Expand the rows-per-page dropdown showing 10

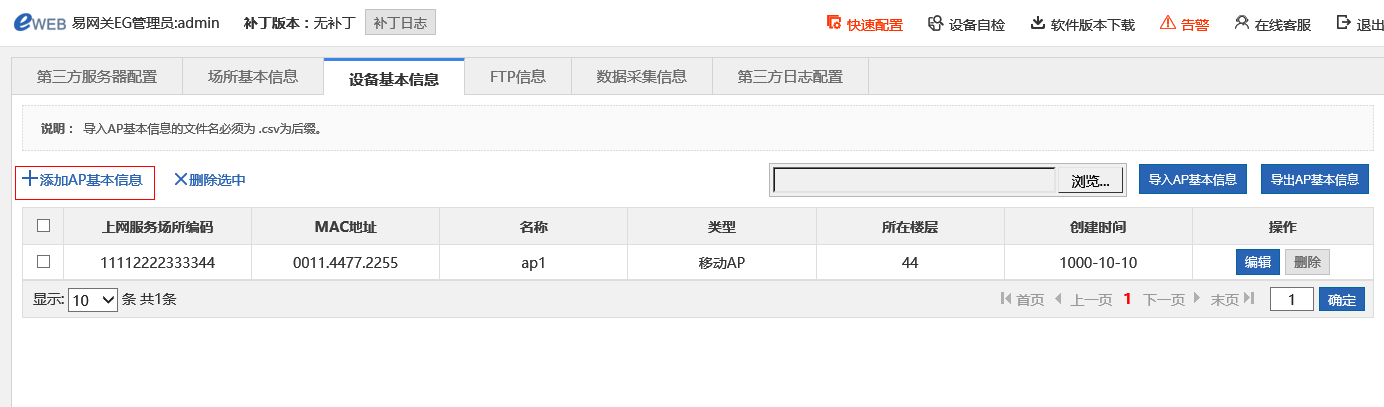(x=93, y=299)
